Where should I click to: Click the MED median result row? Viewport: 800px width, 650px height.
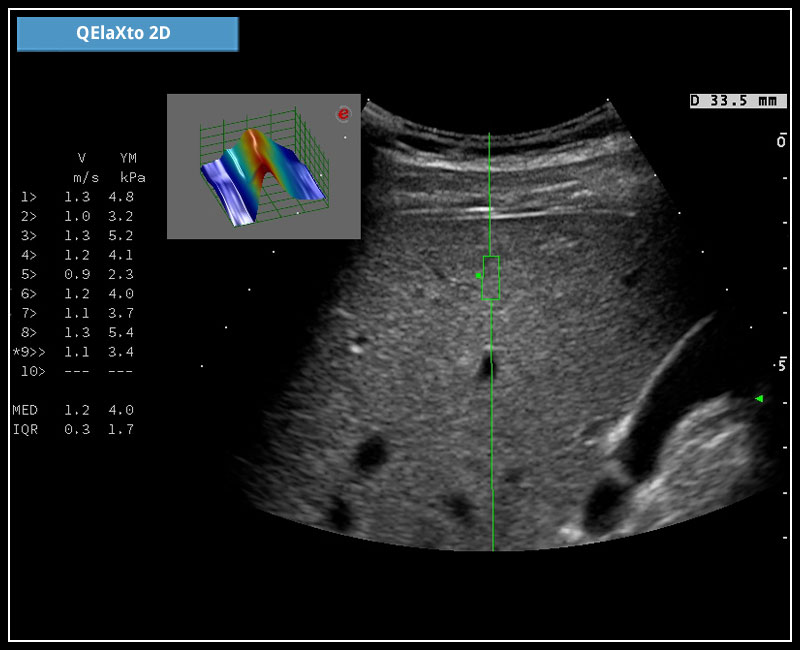73,410
